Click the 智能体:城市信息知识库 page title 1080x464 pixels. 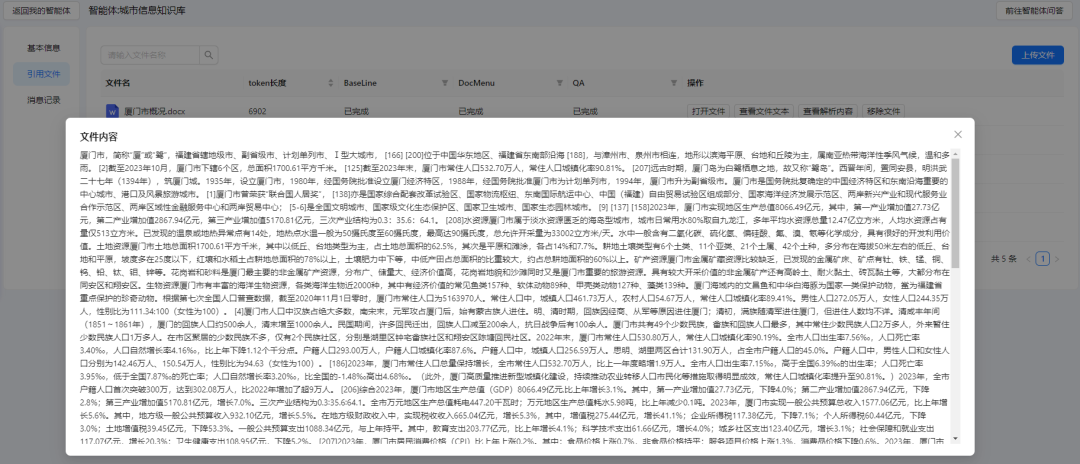pos(137,11)
